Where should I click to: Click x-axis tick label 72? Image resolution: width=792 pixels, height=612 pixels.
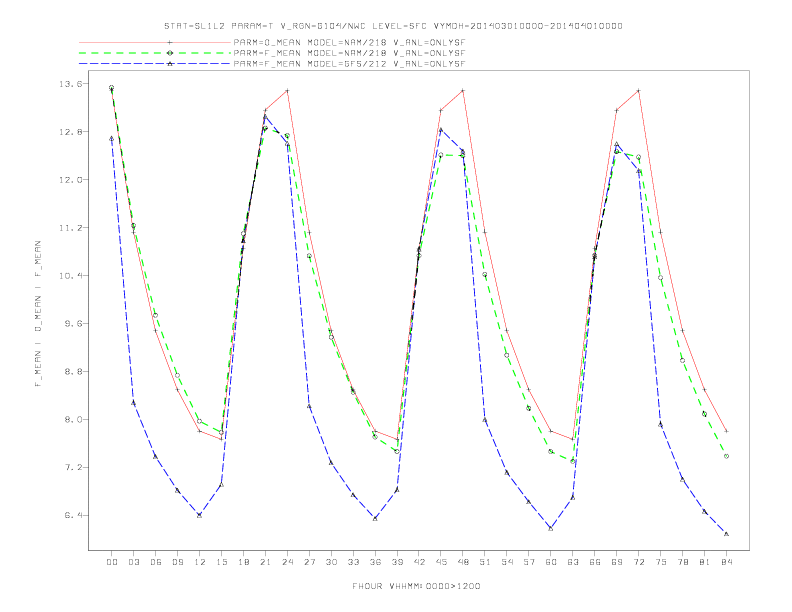tap(639, 562)
